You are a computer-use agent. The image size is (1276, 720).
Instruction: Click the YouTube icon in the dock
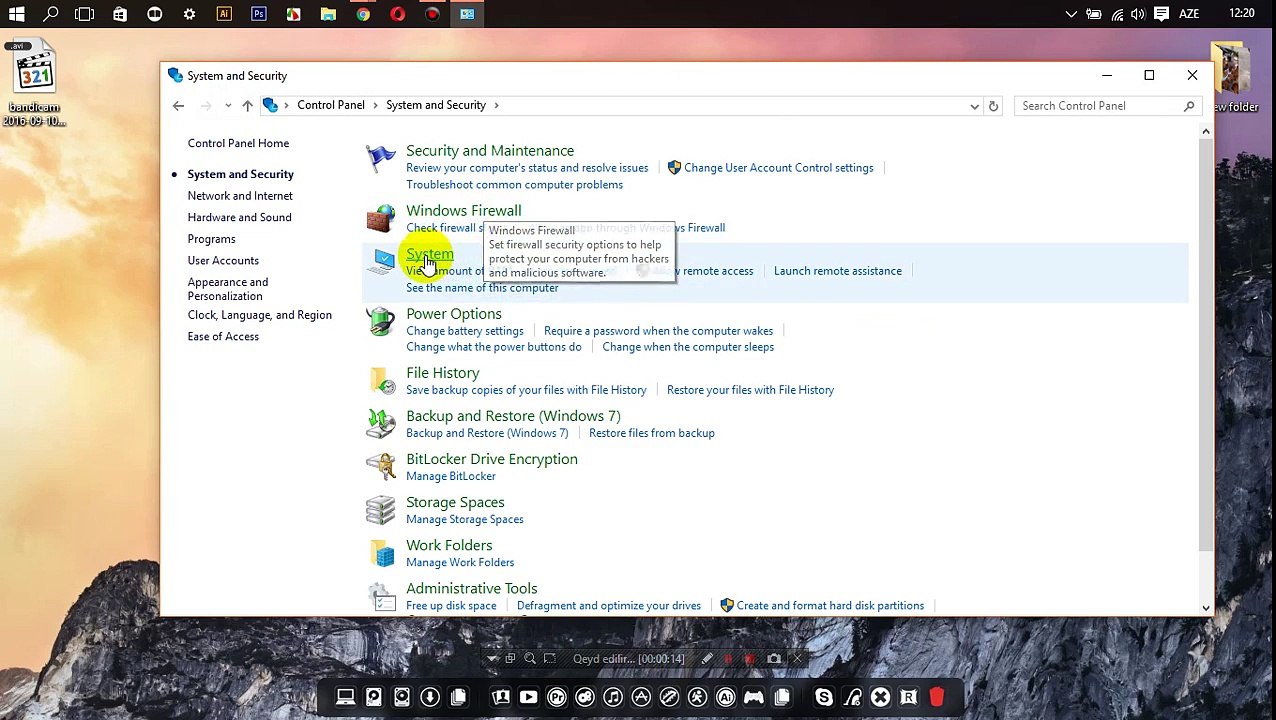[529, 697]
